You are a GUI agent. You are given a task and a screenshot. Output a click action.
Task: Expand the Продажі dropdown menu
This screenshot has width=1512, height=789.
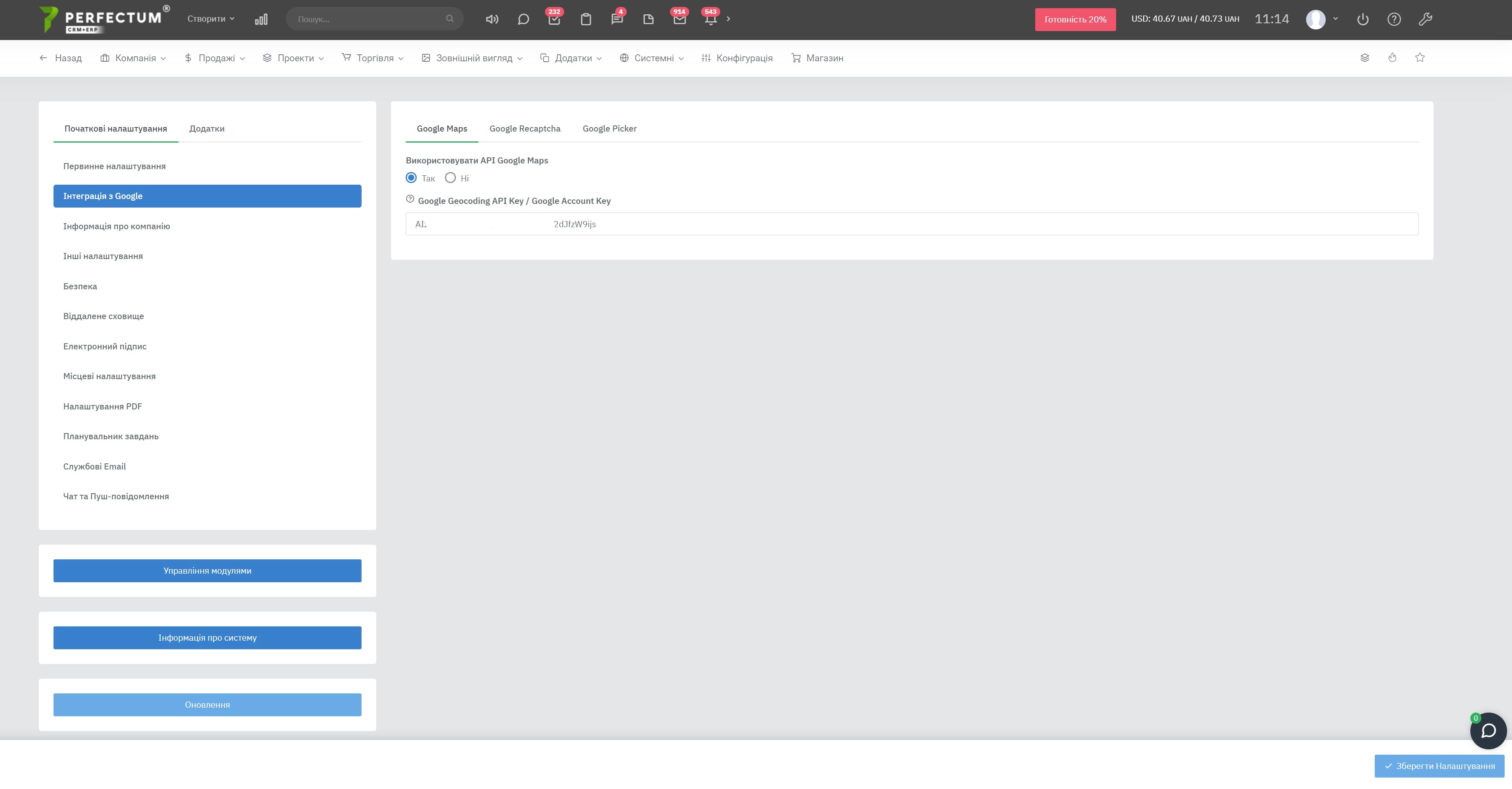[x=215, y=58]
